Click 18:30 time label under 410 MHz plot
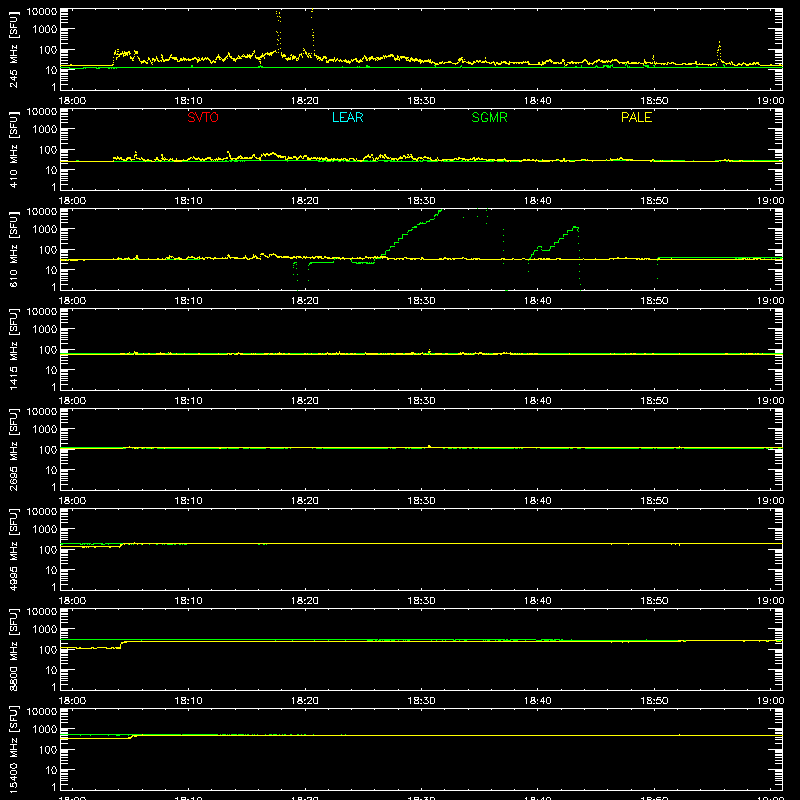The image size is (800, 800). [x=421, y=201]
